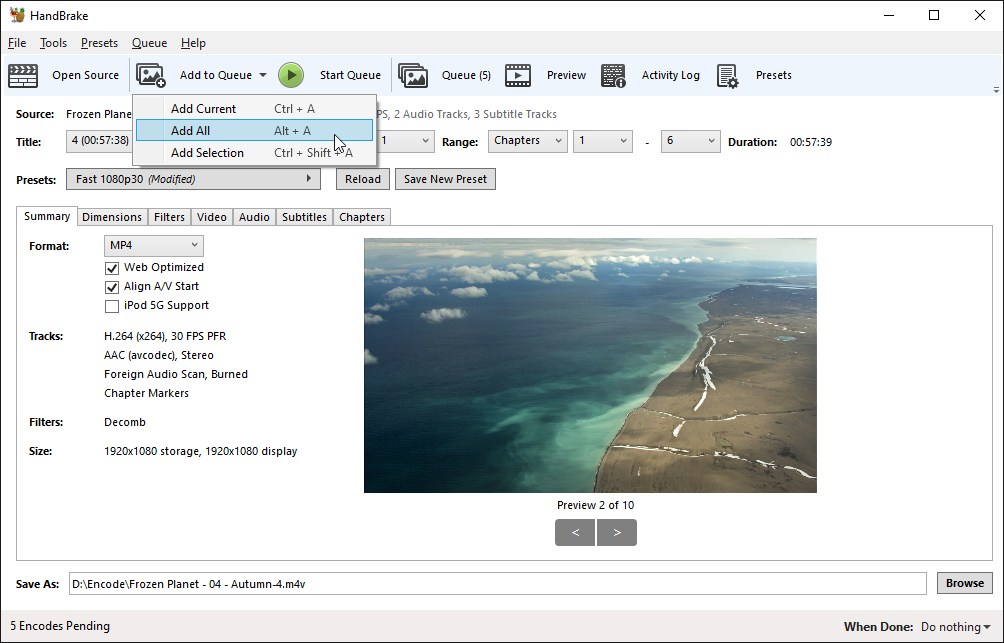Show next preview image with > button
Image resolution: width=1004 pixels, height=643 pixels.
[x=617, y=533]
